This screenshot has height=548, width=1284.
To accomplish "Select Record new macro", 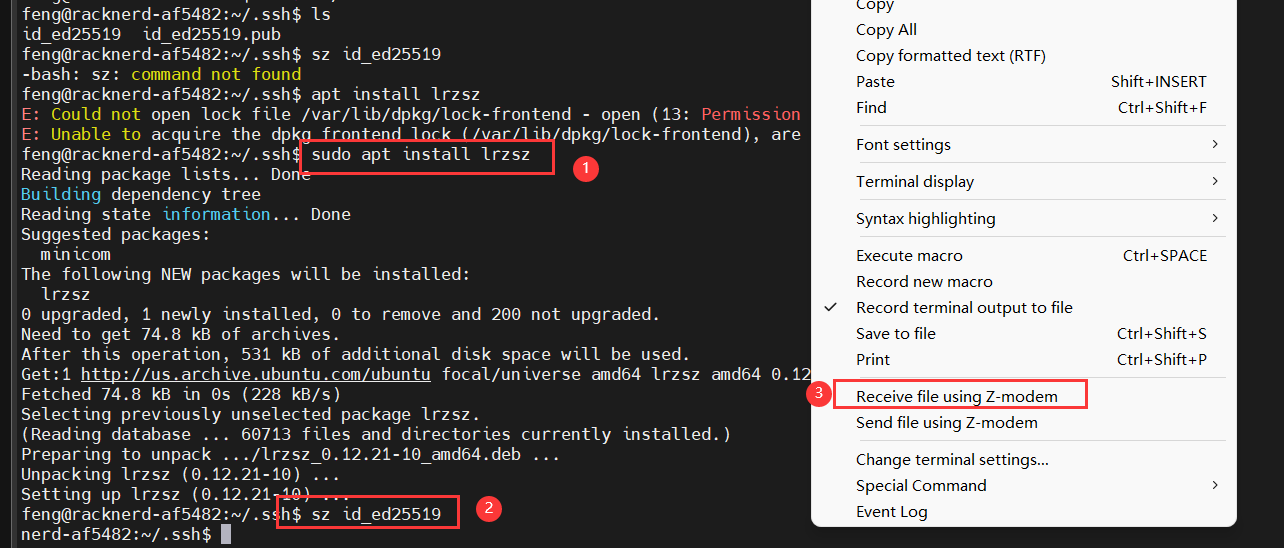I will tap(924, 282).
